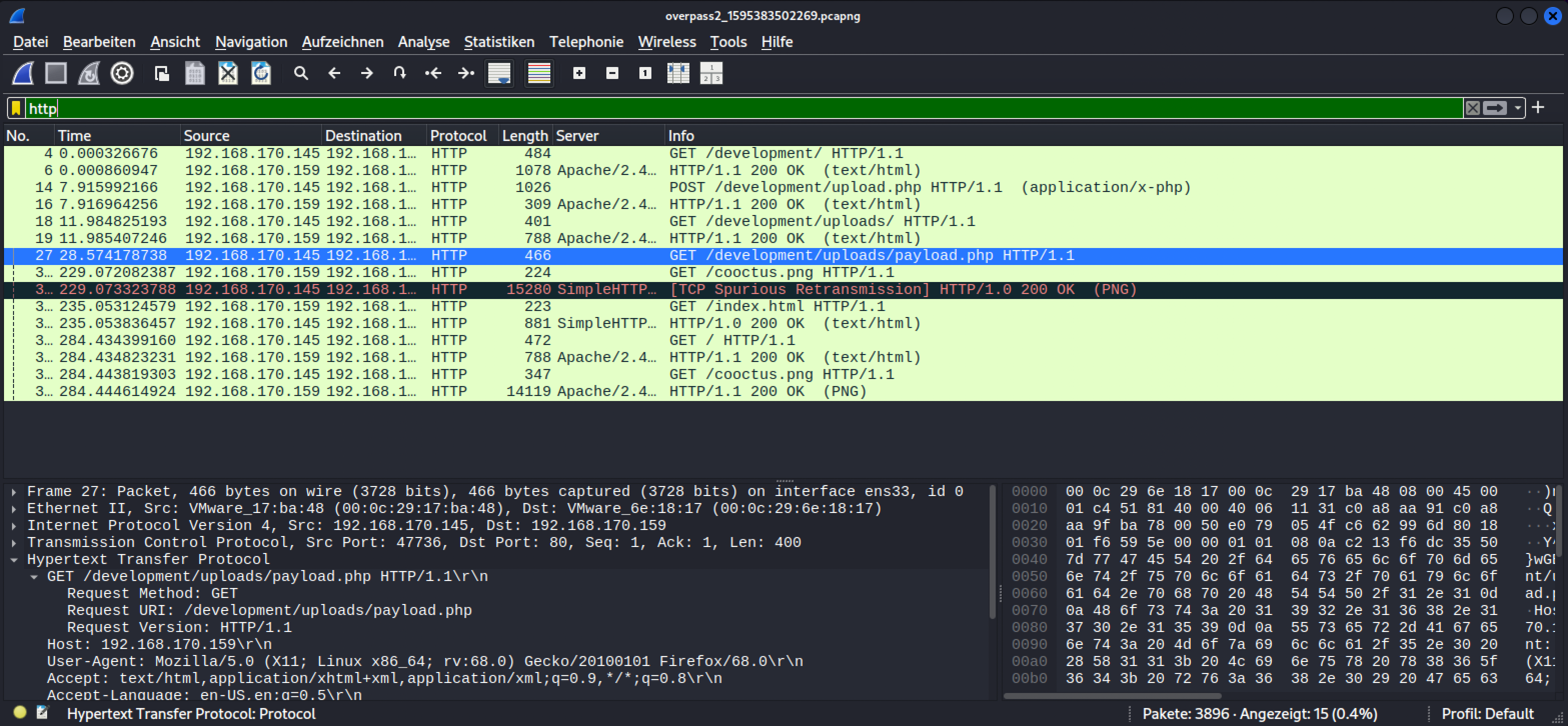Open capture options gear icon
Screen dimensions: 1568x726
pyautogui.click(x=122, y=73)
